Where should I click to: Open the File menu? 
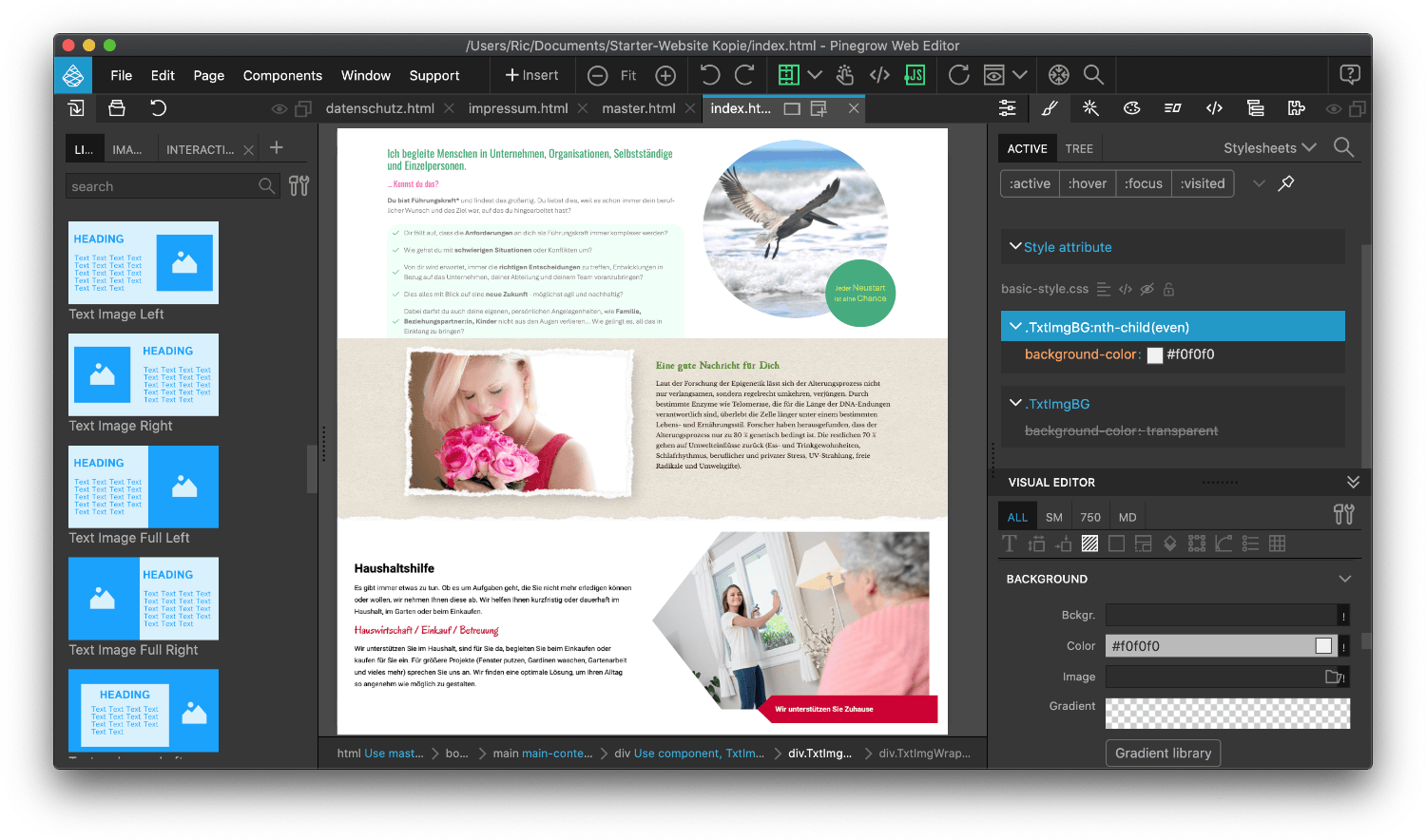(121, 75)
